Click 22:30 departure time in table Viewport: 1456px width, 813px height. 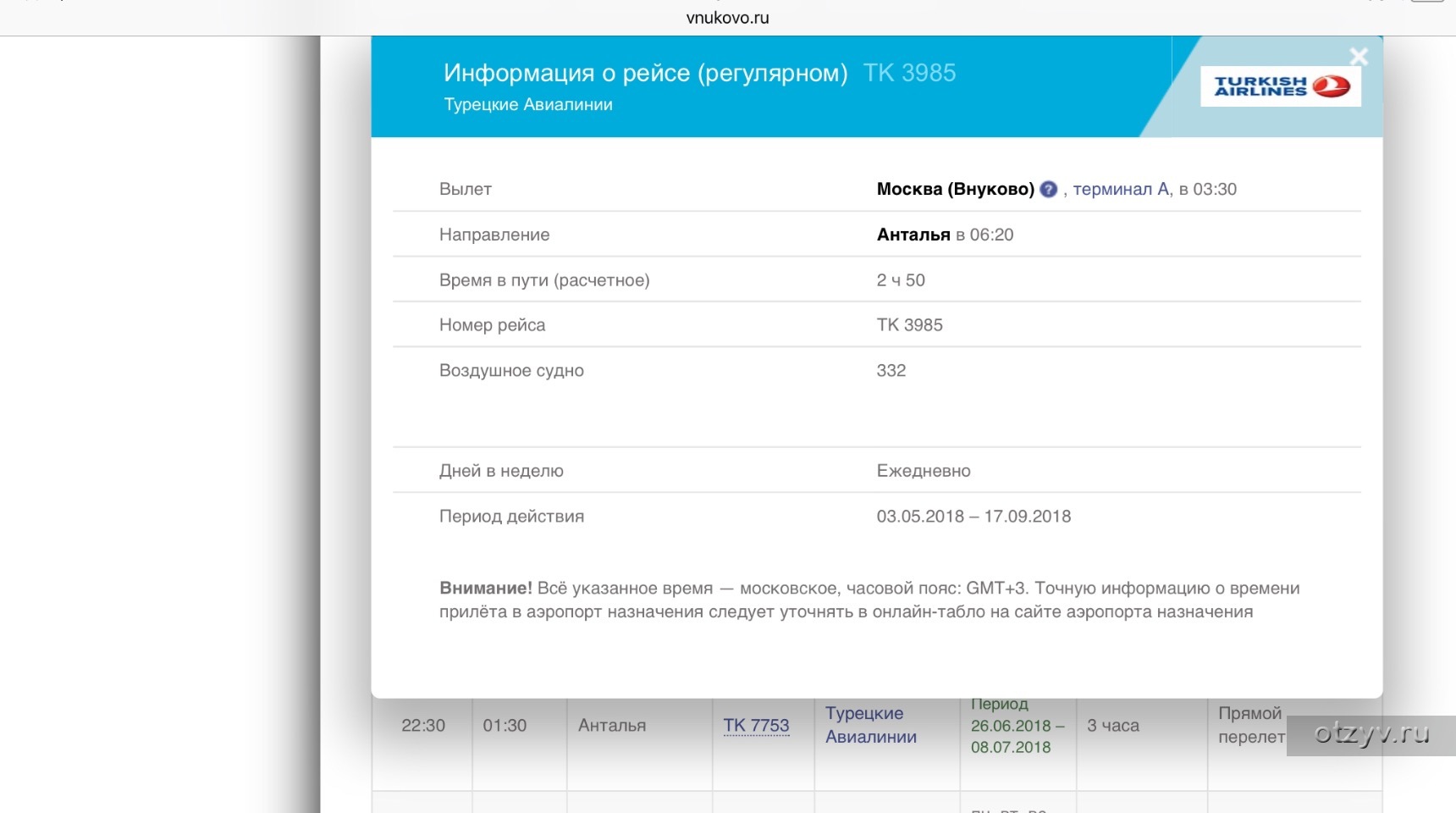(x=423, y=726)
